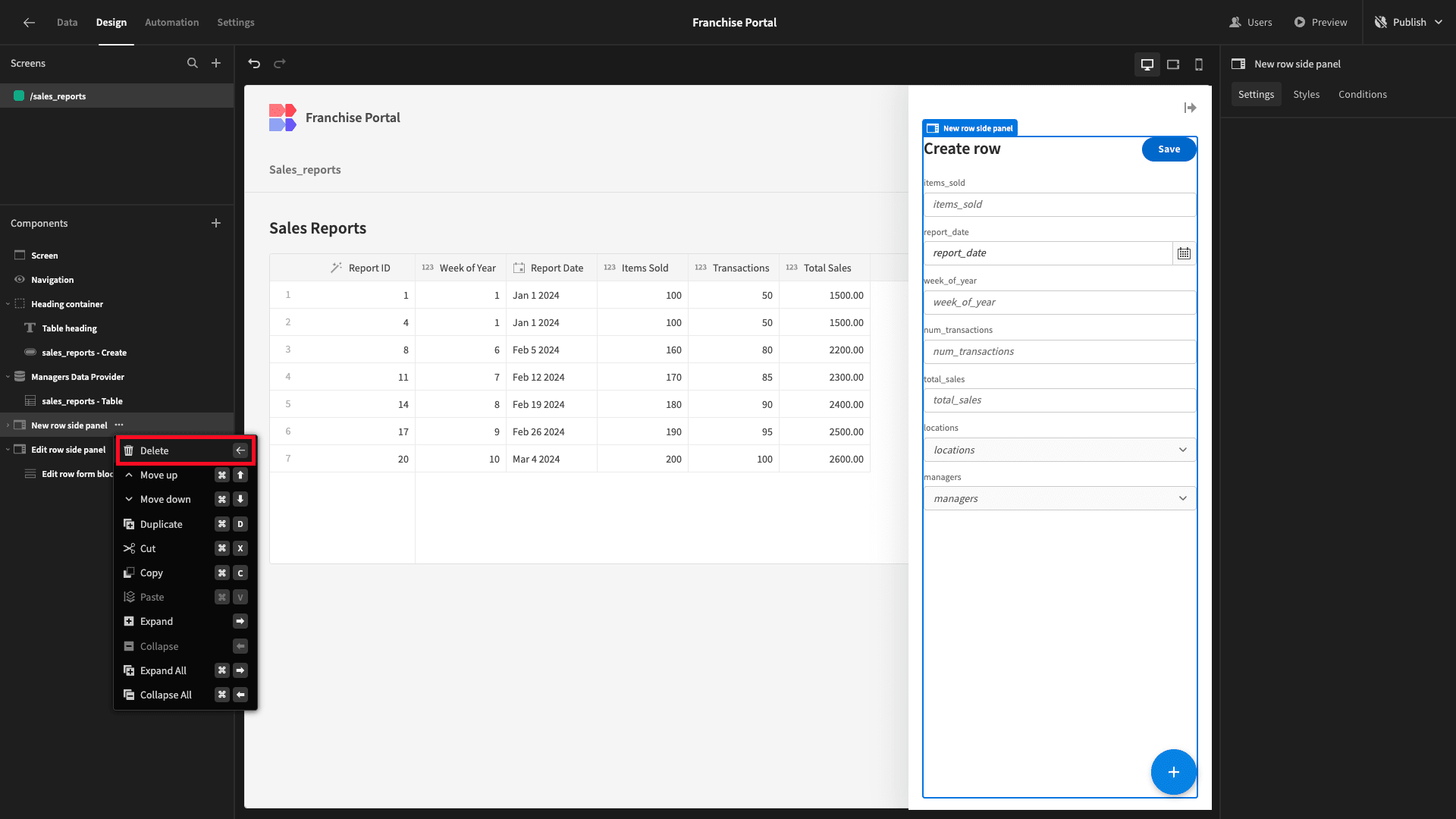Select Expand All in context menu

point(185,670)
